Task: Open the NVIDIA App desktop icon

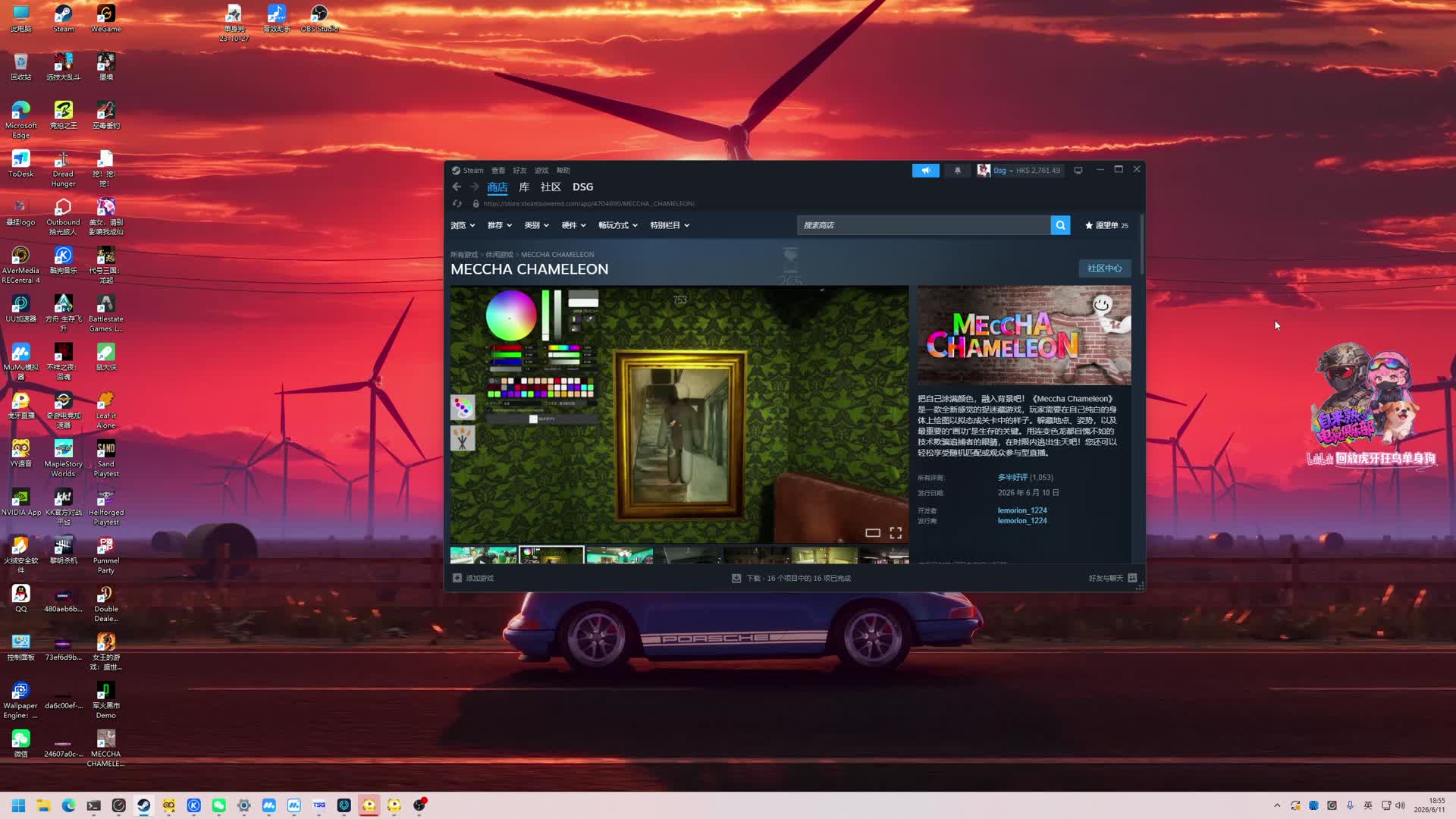Action: 21,502
